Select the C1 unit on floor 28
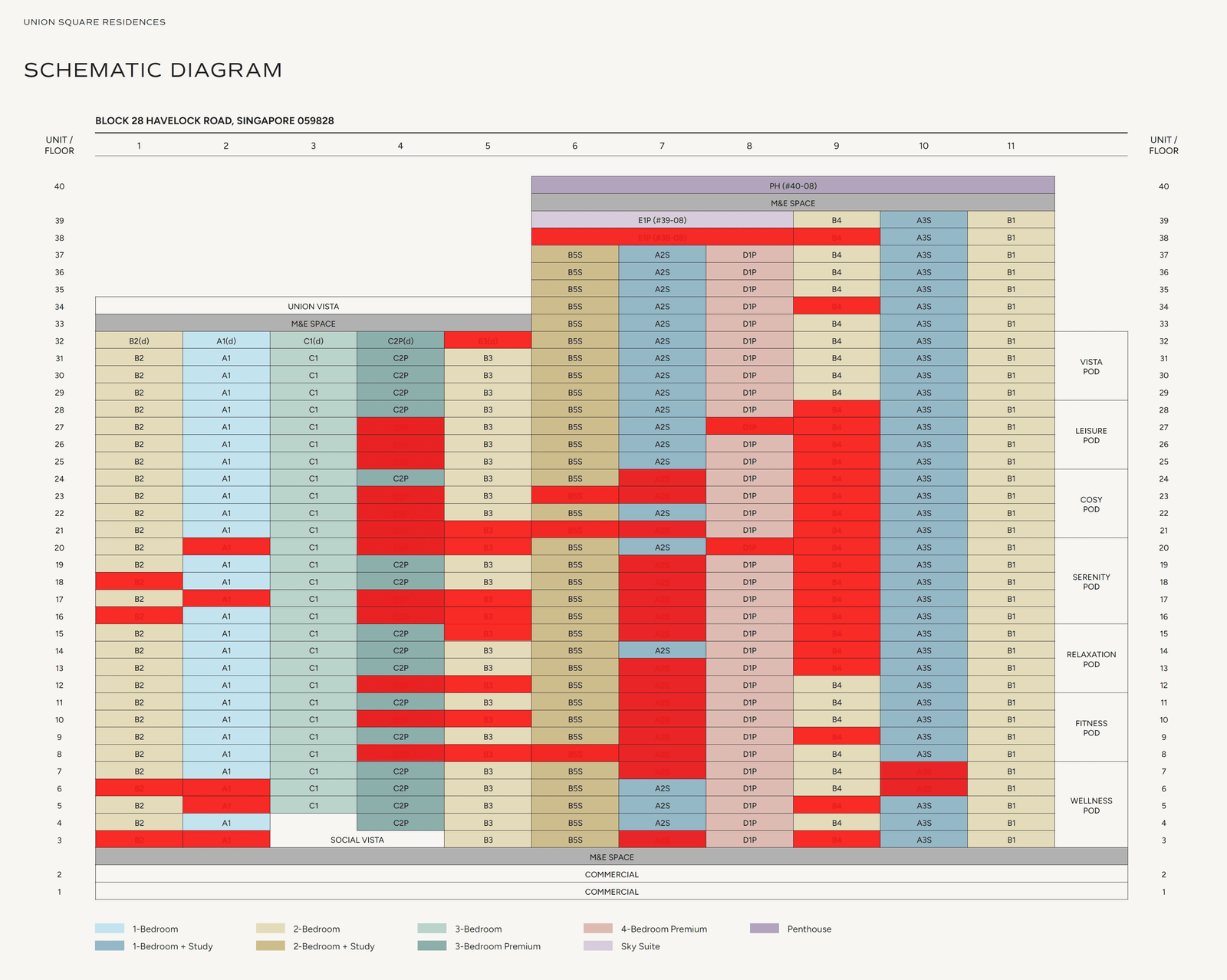This screenshot has width=1227, height=980. (313, 409)
